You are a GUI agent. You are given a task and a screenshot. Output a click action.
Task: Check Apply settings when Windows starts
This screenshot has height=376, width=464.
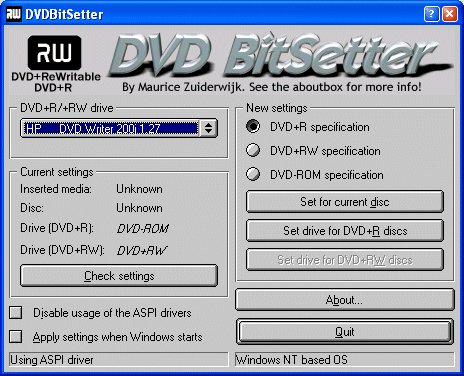(x=16, y=337)
